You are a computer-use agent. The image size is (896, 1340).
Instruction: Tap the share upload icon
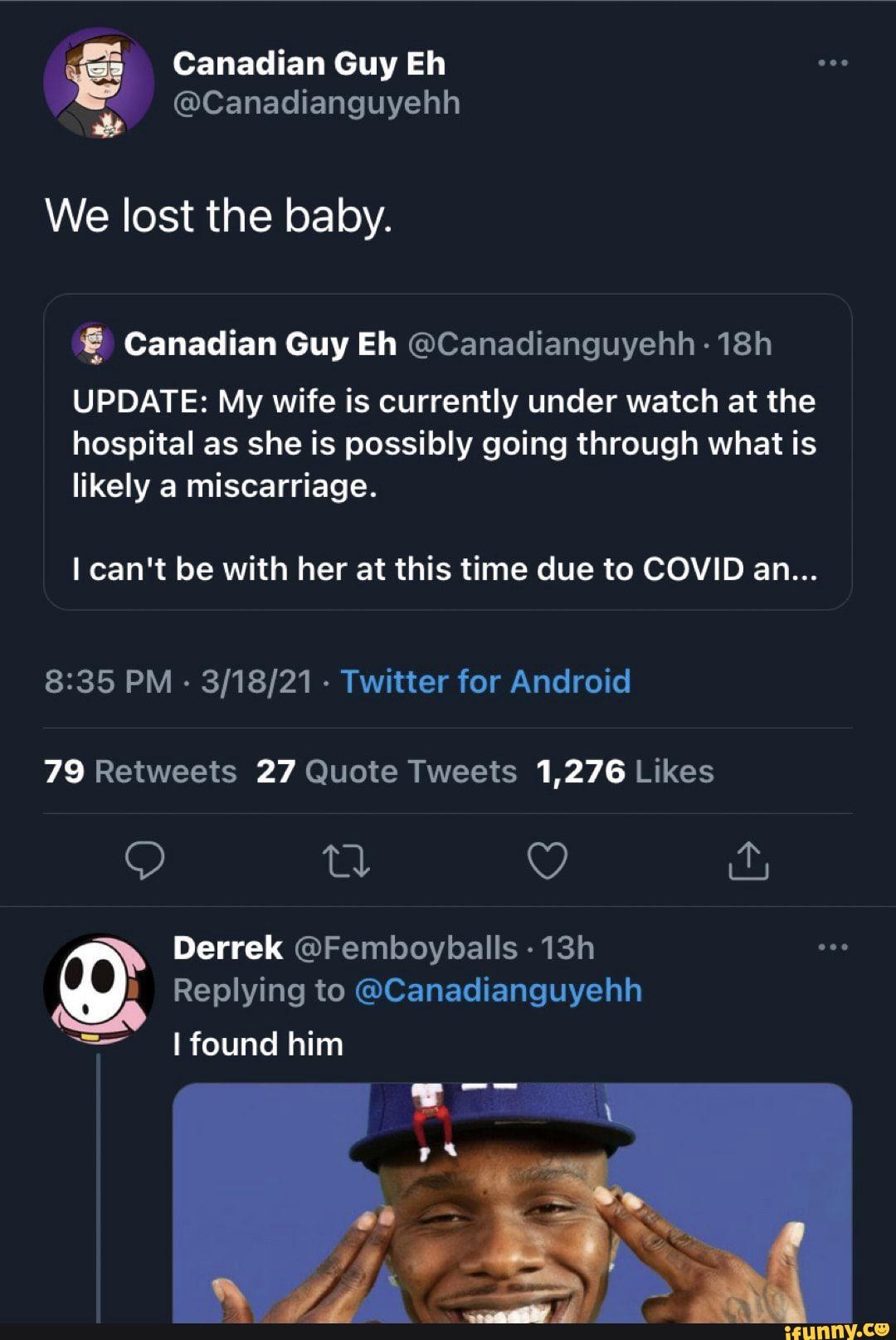tap(748, 860)
